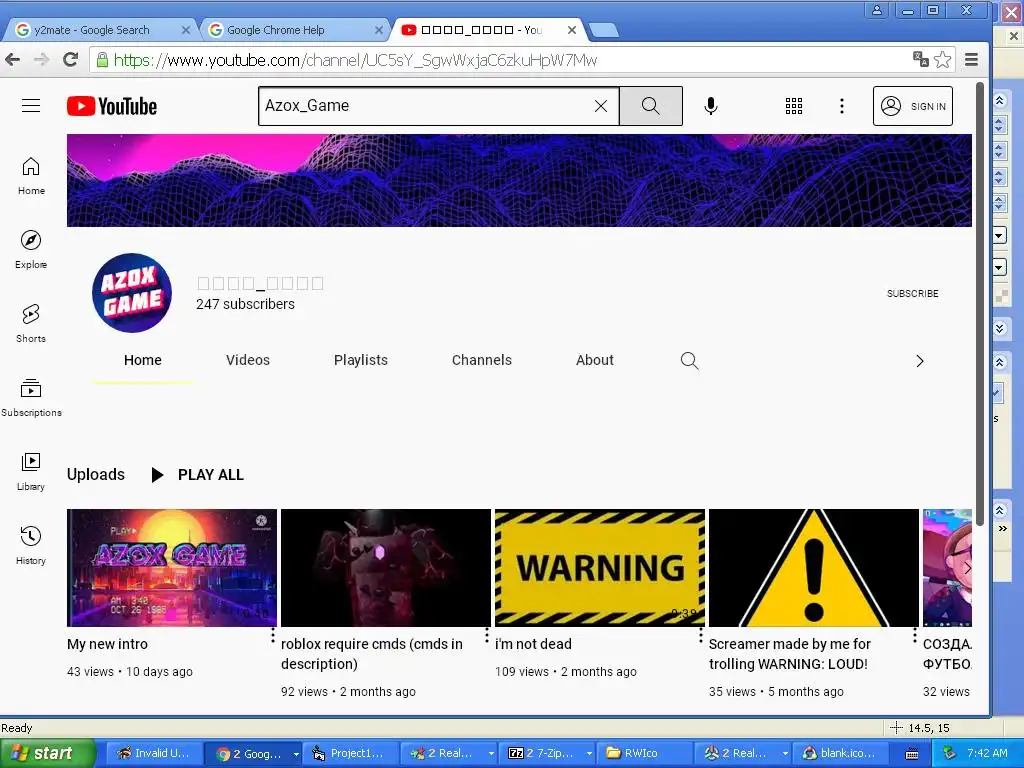The height and width of the screenshot is (768, 1024).
Task: Open 'My new intro' video title
Action: 107,644
